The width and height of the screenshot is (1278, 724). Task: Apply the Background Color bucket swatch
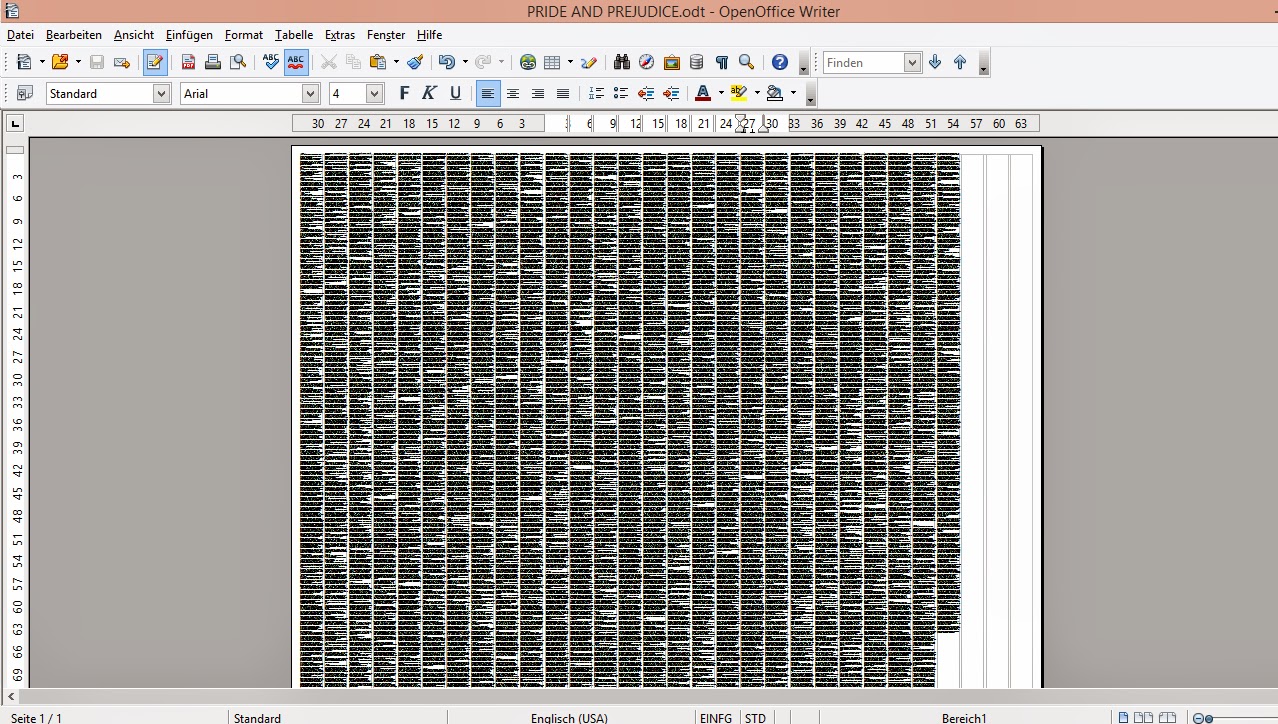775,93
